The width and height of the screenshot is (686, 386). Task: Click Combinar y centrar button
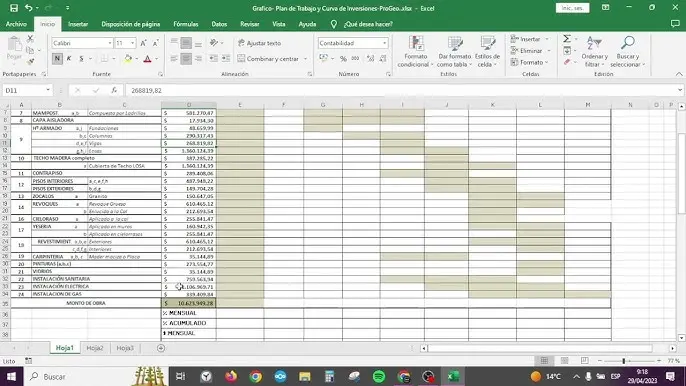pyautogui.click(x=268, y=58)
